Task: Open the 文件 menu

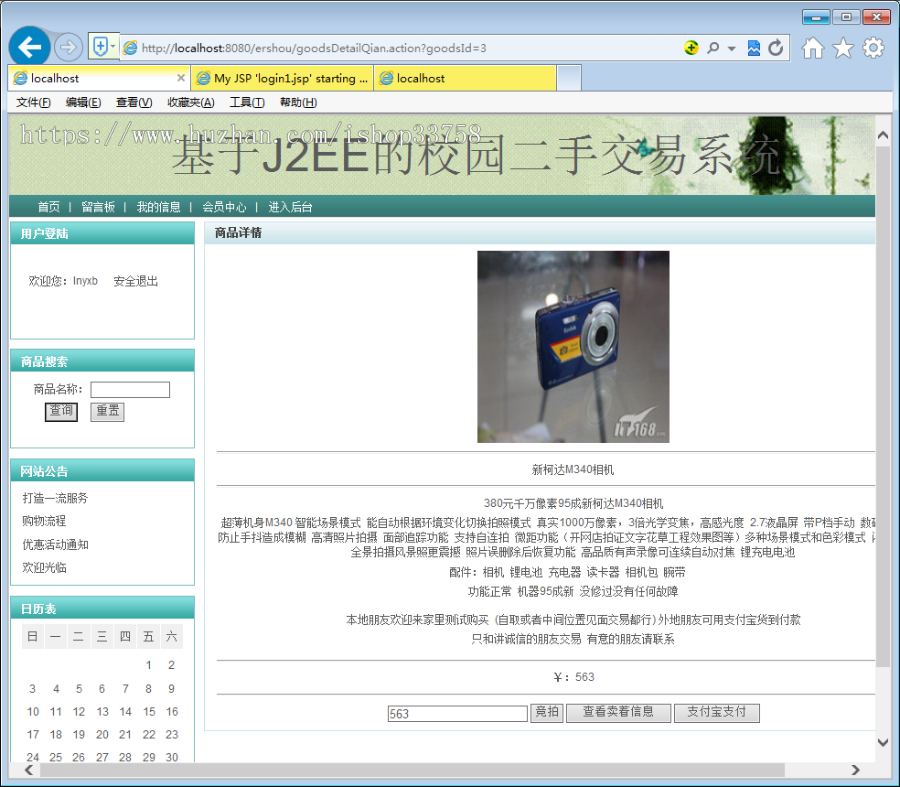Action: (x=33, y=102)
